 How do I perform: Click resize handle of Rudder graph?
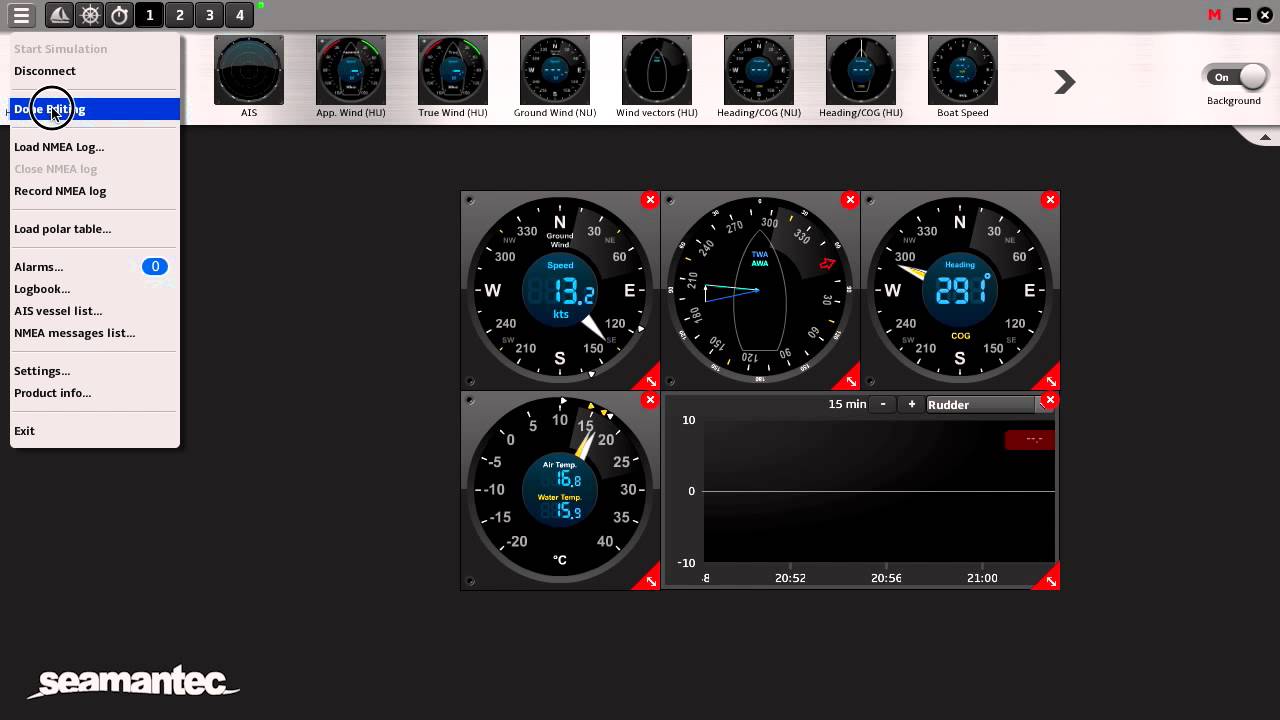click(1050, 580)
